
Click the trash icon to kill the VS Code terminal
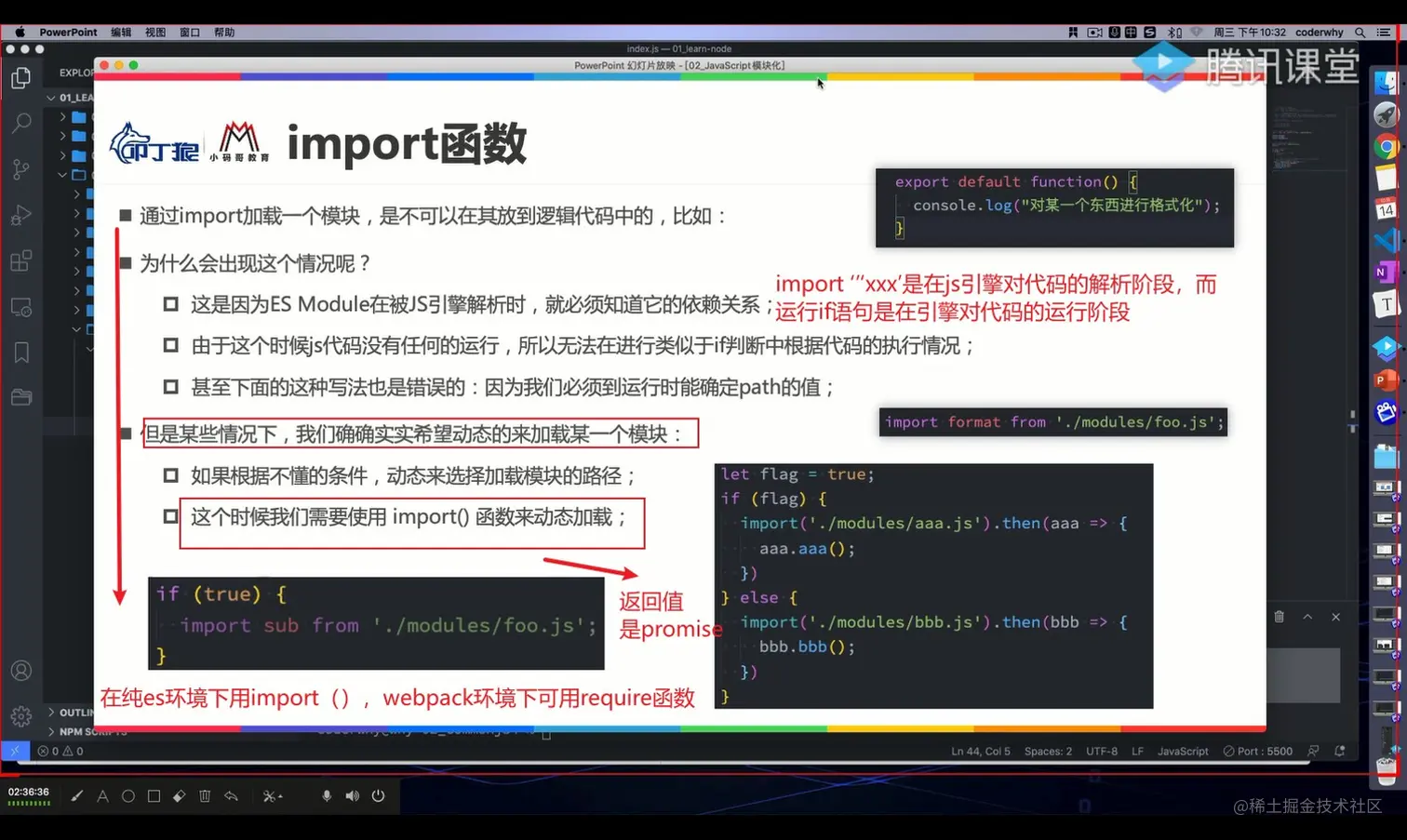[1280, 617]
